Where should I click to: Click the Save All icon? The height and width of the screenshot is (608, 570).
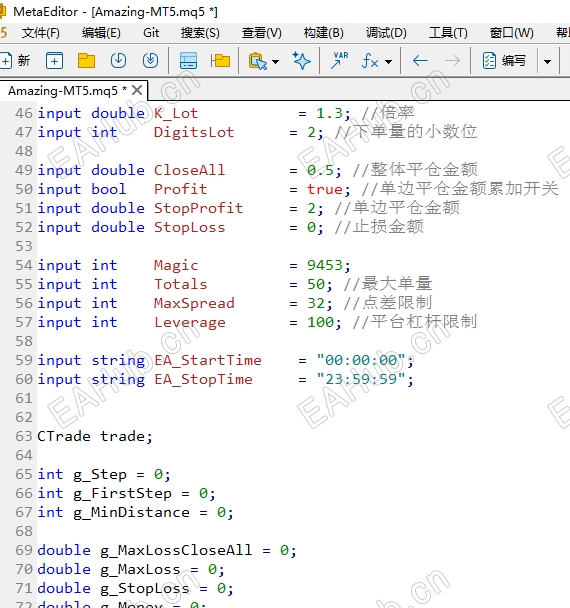150,60
